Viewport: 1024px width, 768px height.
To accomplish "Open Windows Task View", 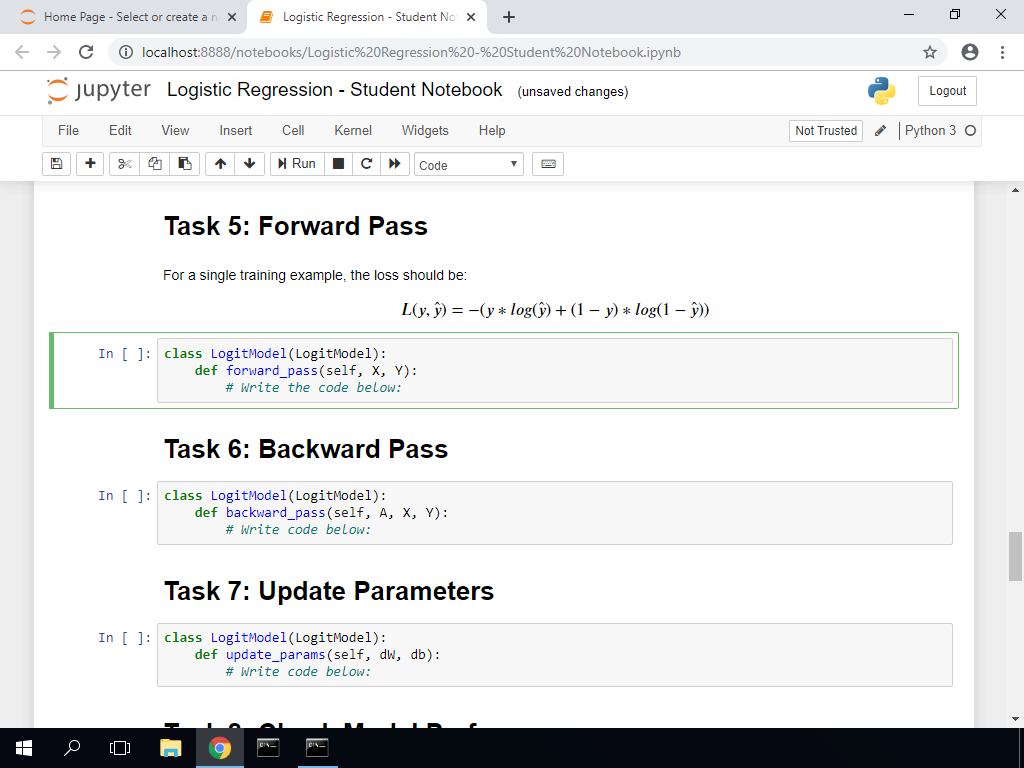I will [x=120, y=748].
